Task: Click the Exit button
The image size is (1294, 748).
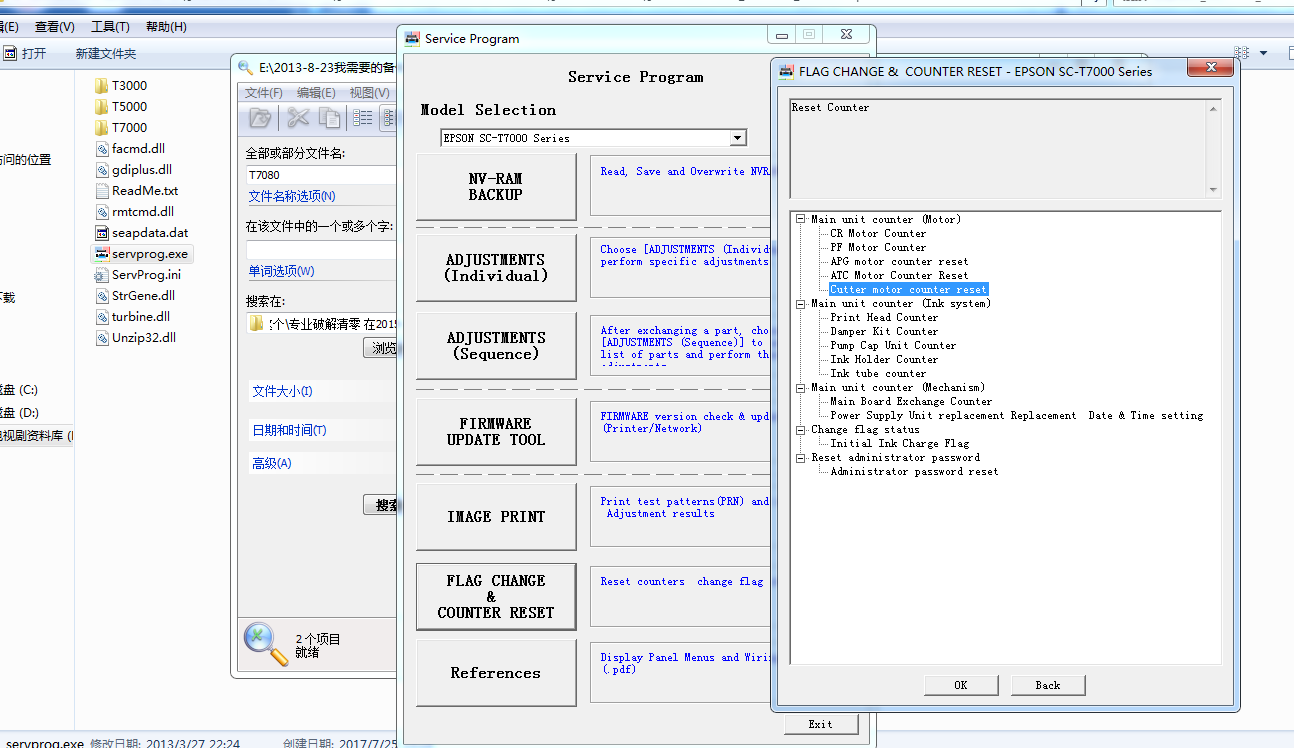Action: point(821,724)
